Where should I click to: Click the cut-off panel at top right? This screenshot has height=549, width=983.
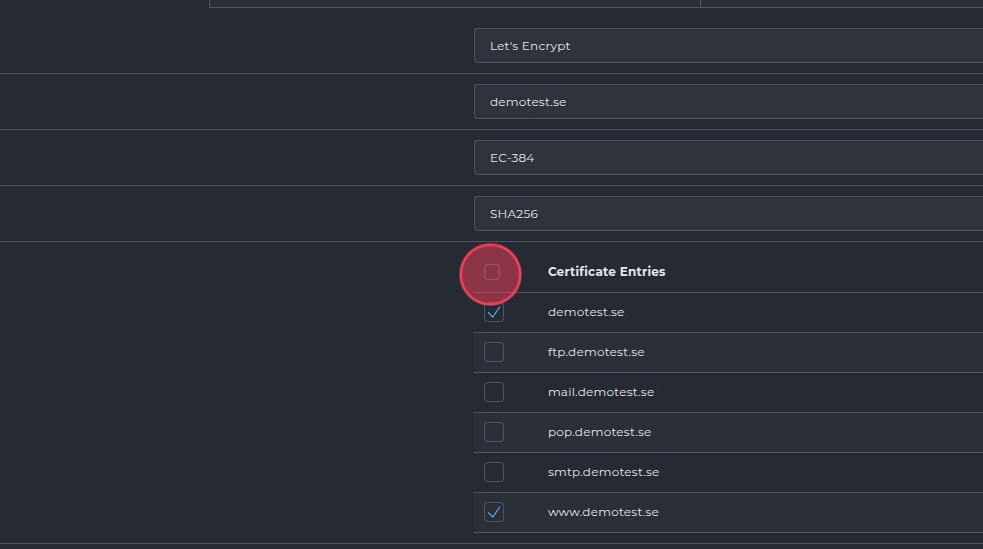click(841, 3)
